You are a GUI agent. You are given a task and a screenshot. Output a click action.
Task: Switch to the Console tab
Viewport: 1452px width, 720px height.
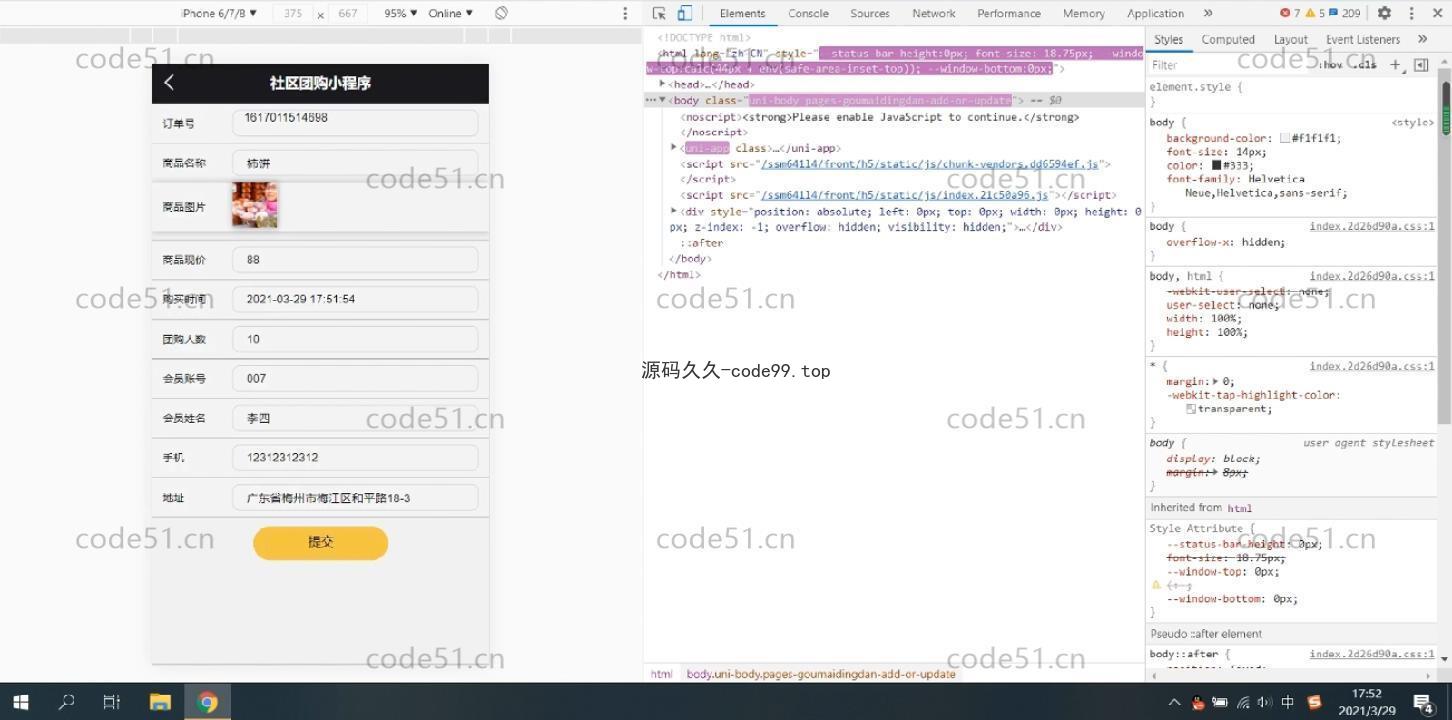pos(808,13)
